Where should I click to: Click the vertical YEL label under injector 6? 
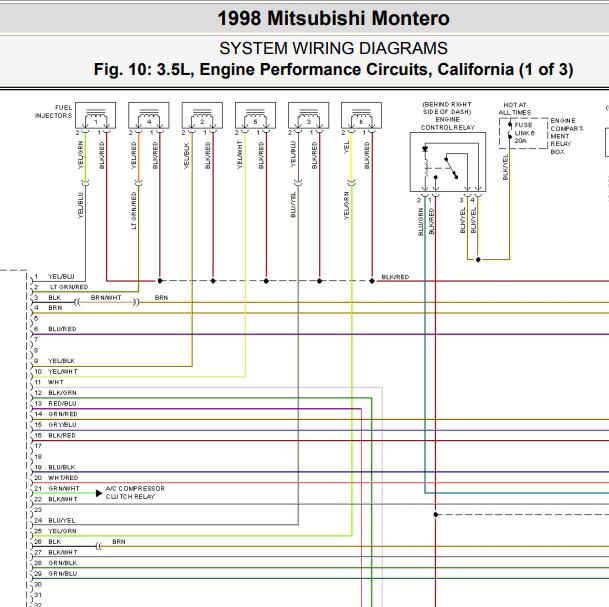click(x=346, y=147)
